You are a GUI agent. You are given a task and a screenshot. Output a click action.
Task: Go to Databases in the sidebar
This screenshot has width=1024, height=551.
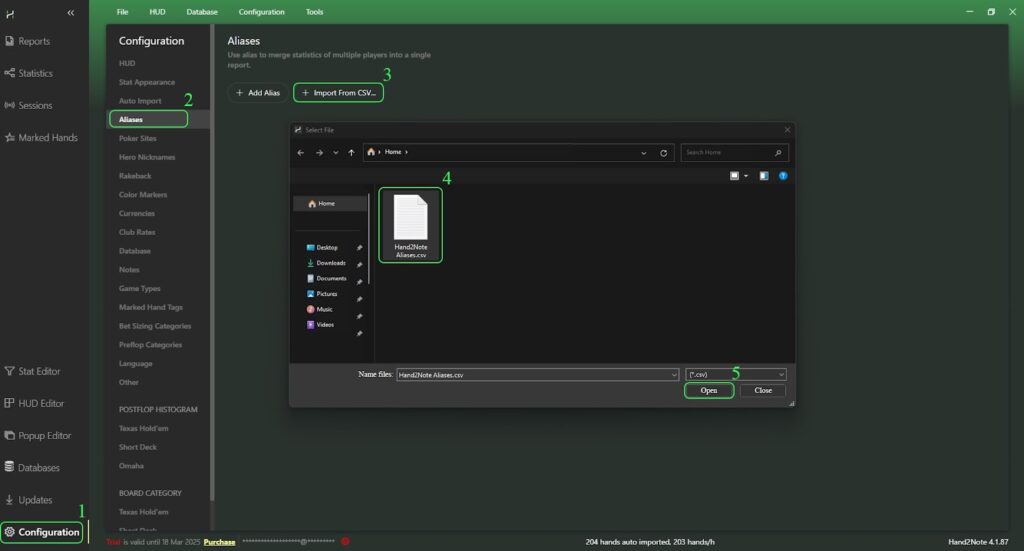[38, 468]
